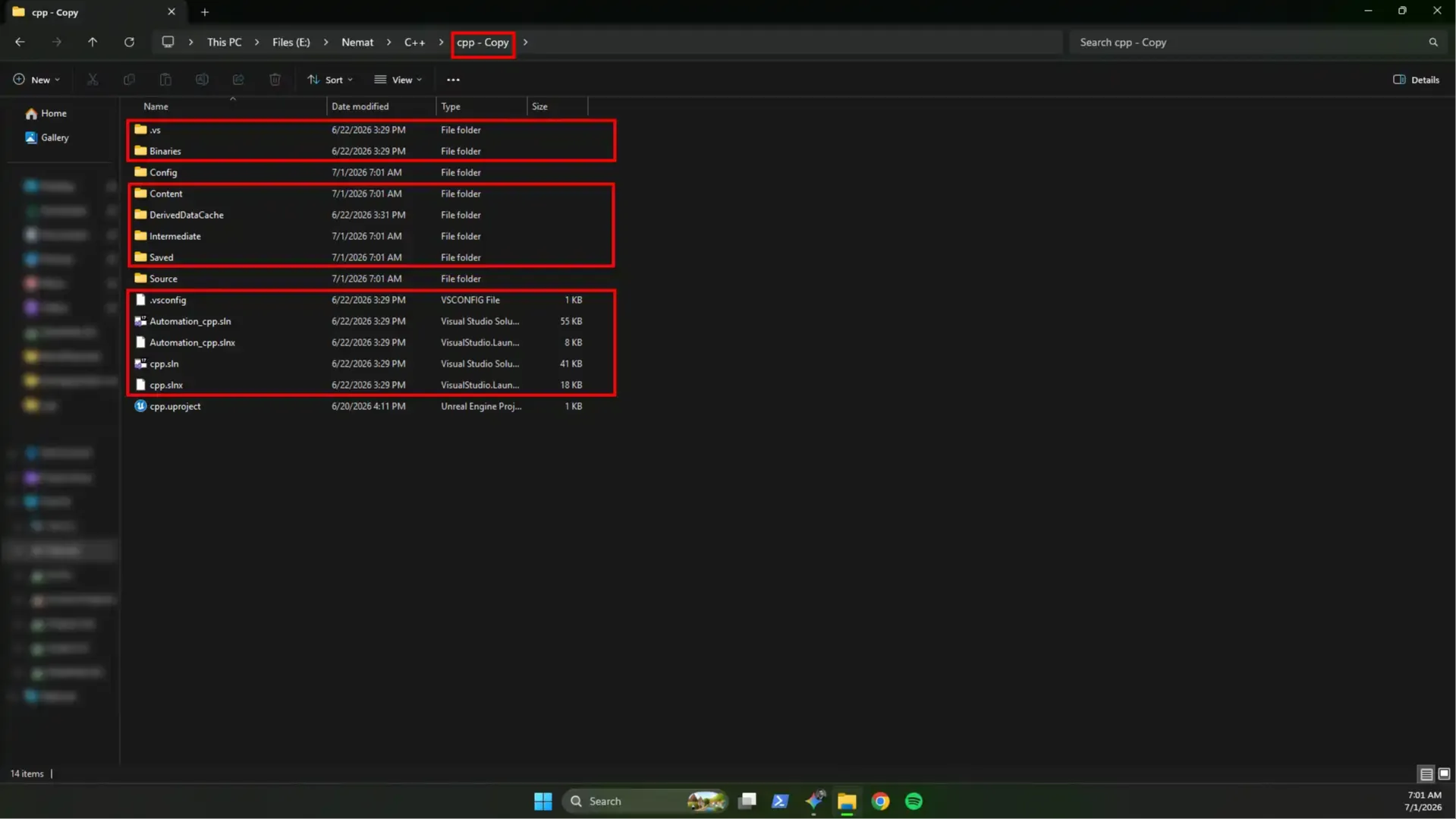Image resolution: width=1456 pixels, height=819 pixels.
Task: Open Spotify from taskbar
Action: point(914,802)
